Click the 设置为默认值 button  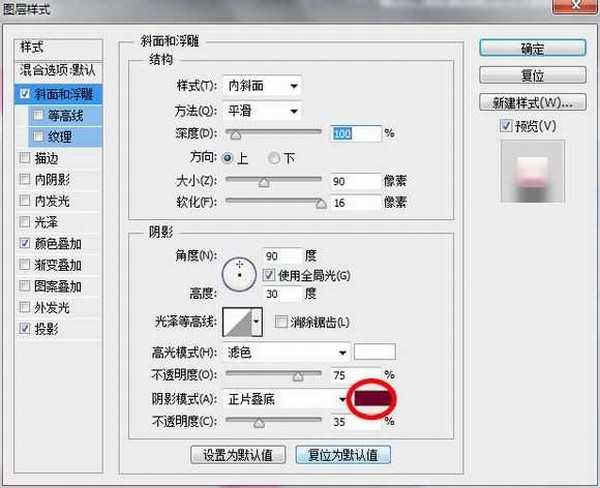click(x=238, y=455)
